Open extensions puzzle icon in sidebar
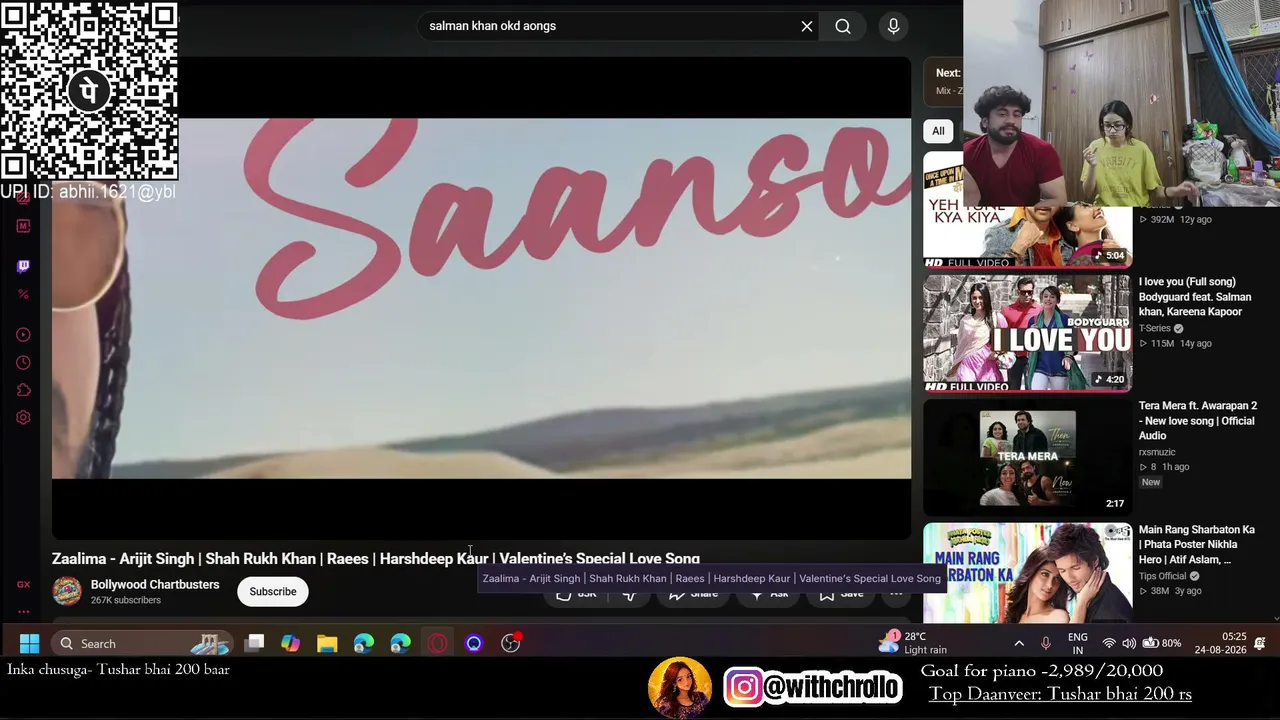The height and width of the screenshot is (720, 1280). (x=23, y=390)
